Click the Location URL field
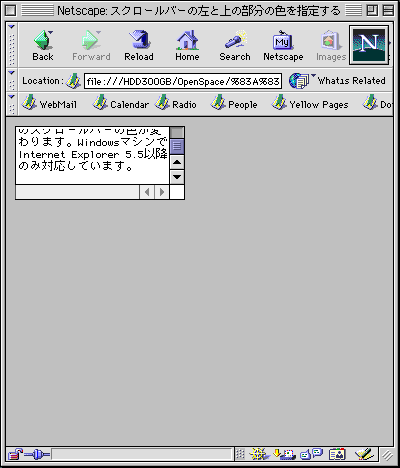The height and width of the screenshot is (468, 400). pyautogui.click(x=183, y=81)
